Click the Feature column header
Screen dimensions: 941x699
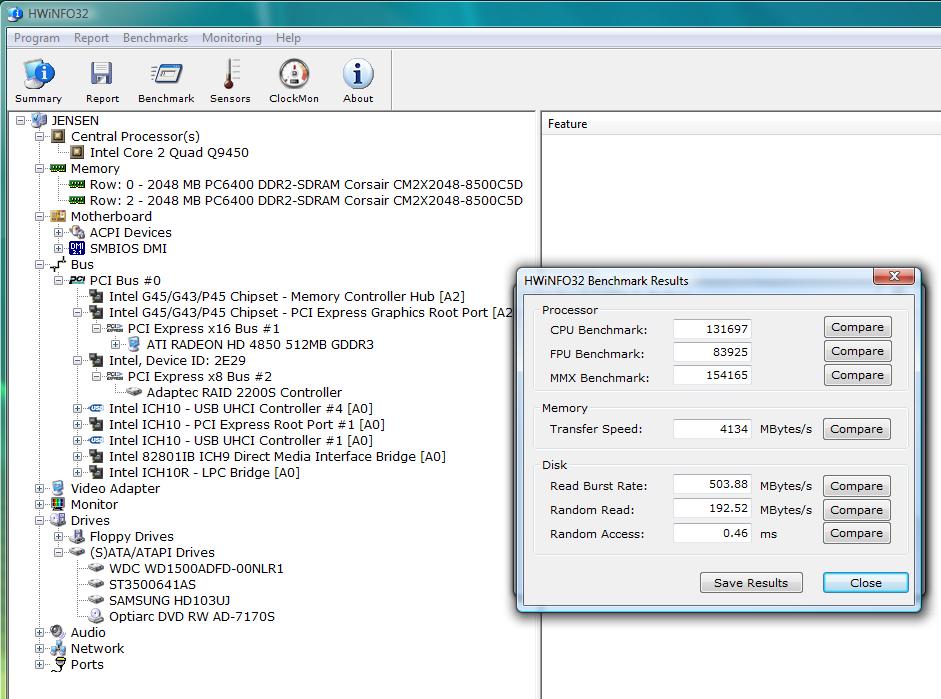(568, 124)
